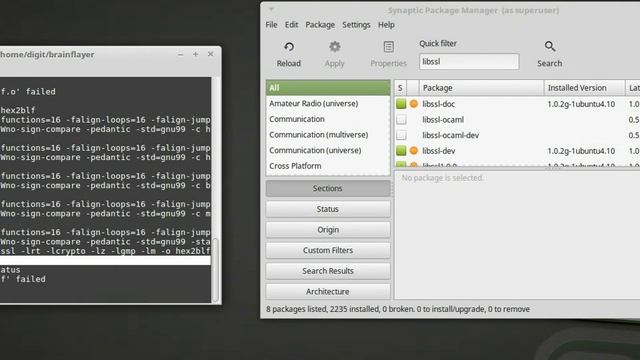Open the Edit menu
This screenshot has width=640, height=360.
[291, 25]
